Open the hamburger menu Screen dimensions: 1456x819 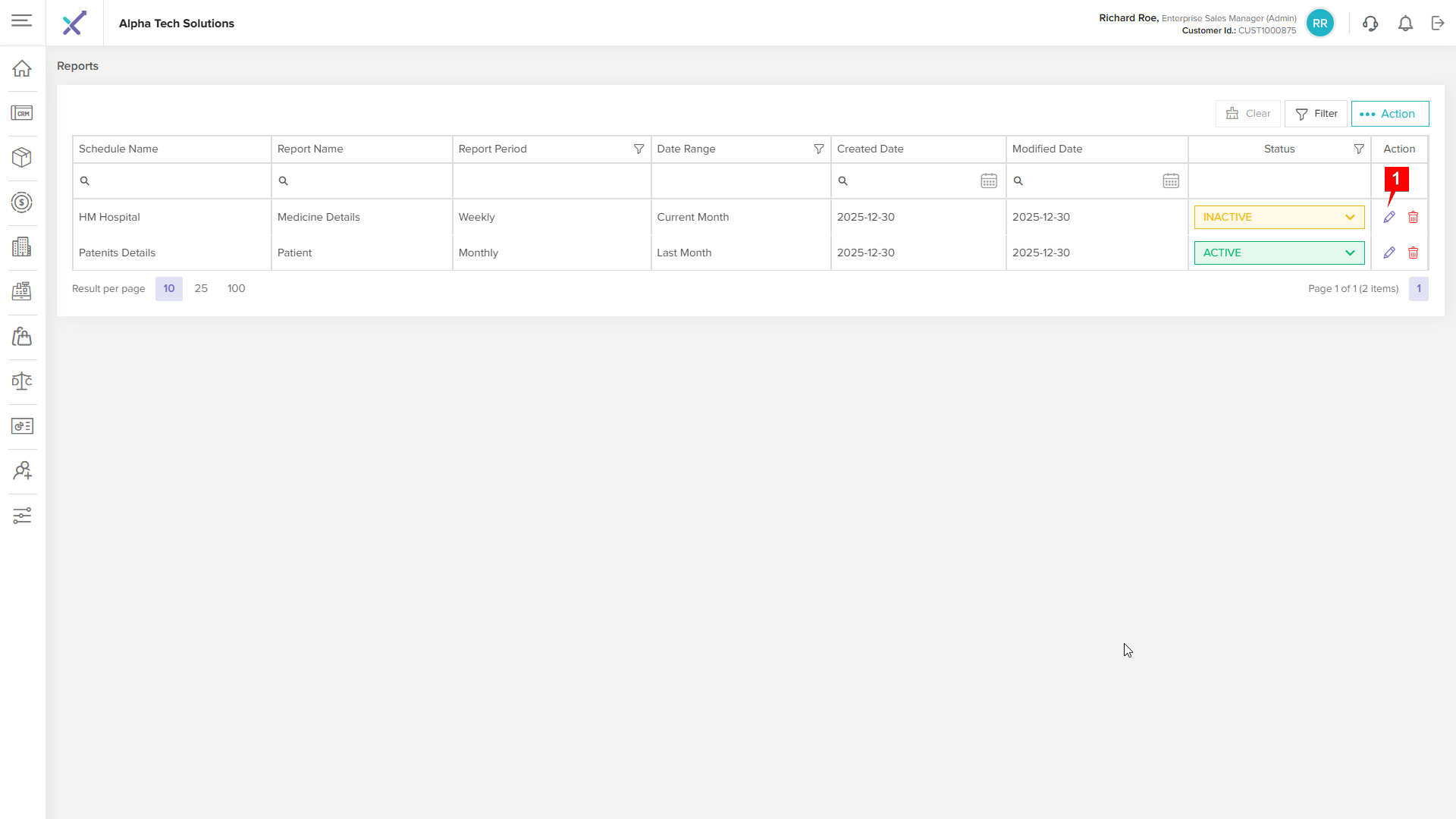click(x=22, y=20)
